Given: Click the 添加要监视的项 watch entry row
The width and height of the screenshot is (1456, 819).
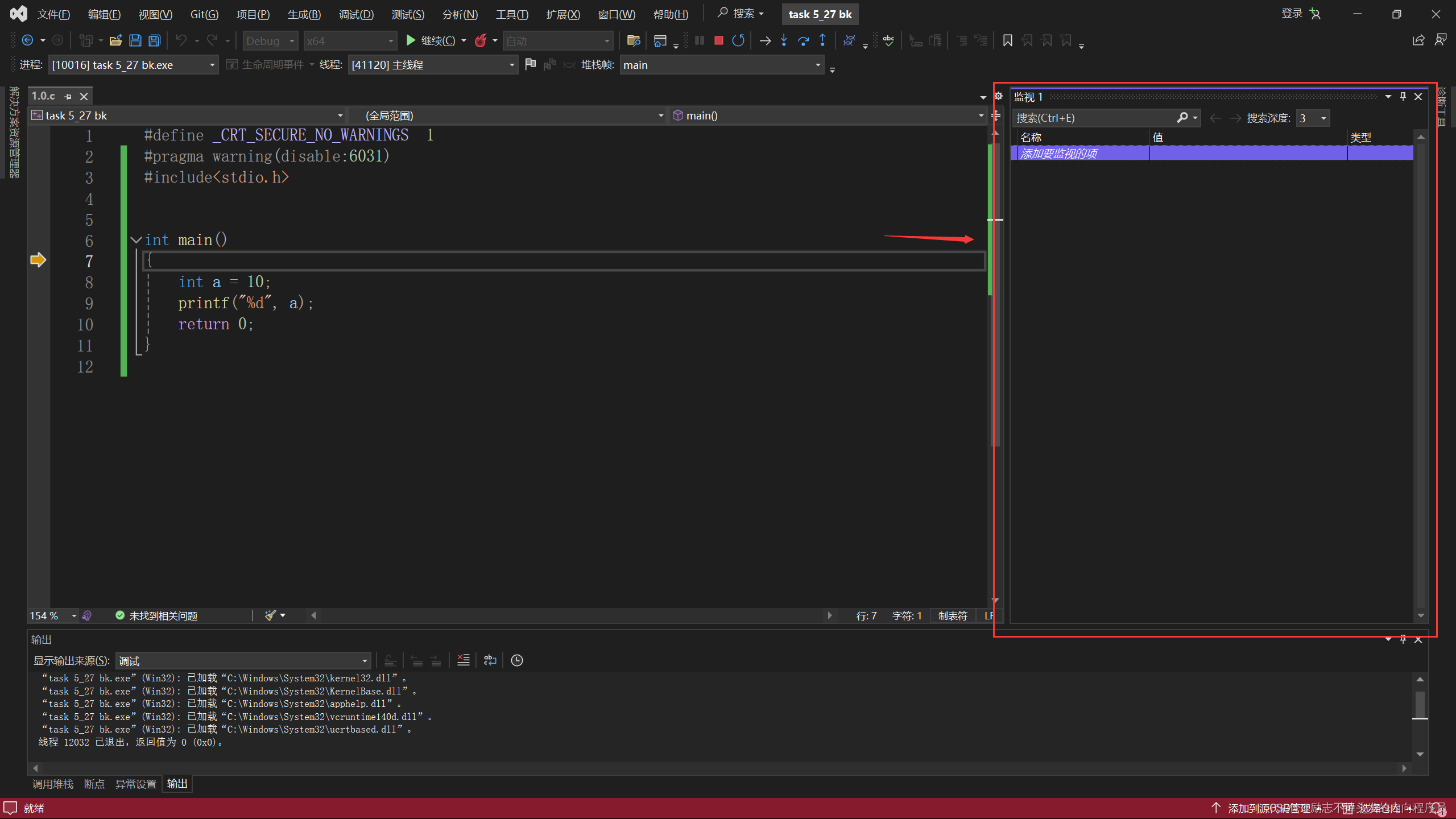Looking at the screenshot, I should coord(1211,154).
